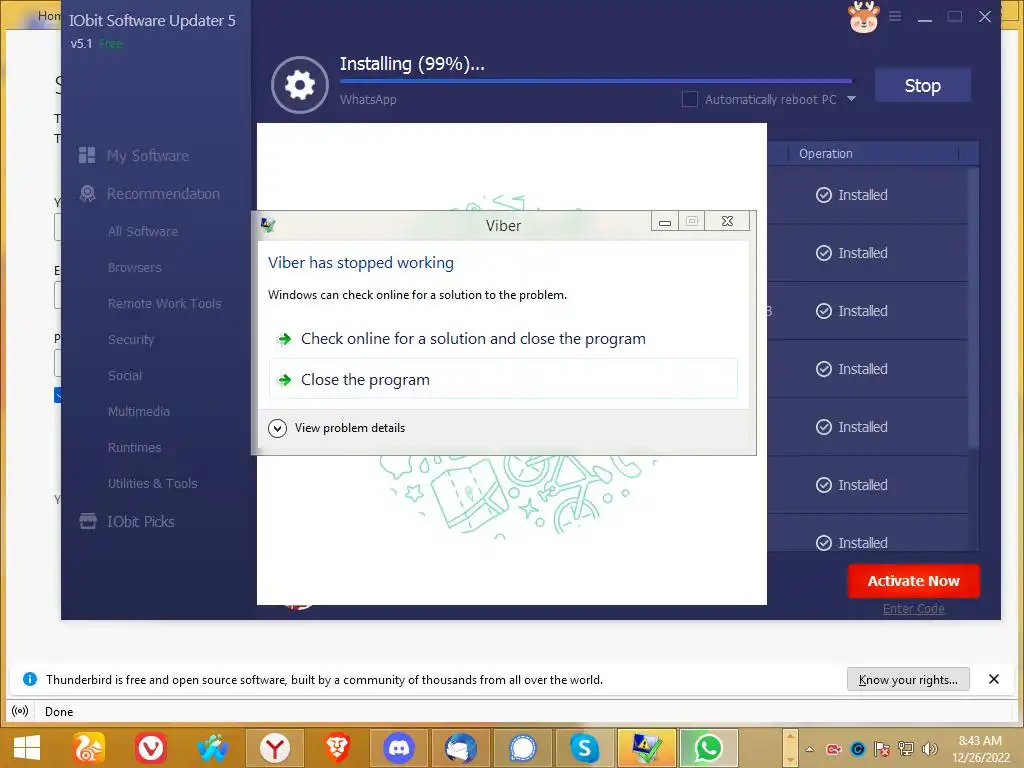Select Security category

tap(131, 339)
